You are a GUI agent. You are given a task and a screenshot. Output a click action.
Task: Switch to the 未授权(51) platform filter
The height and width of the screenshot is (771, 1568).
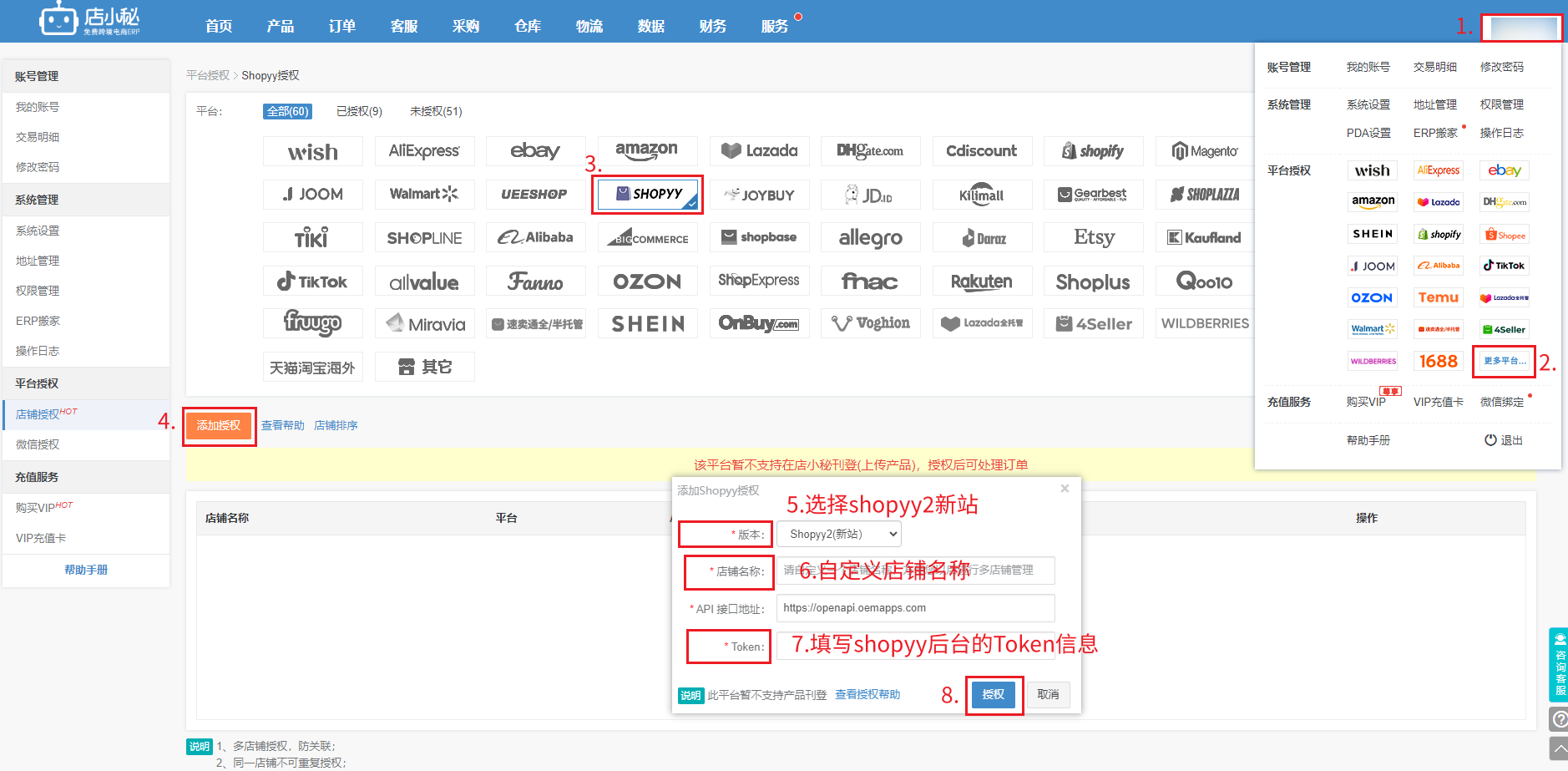point(436,111)
